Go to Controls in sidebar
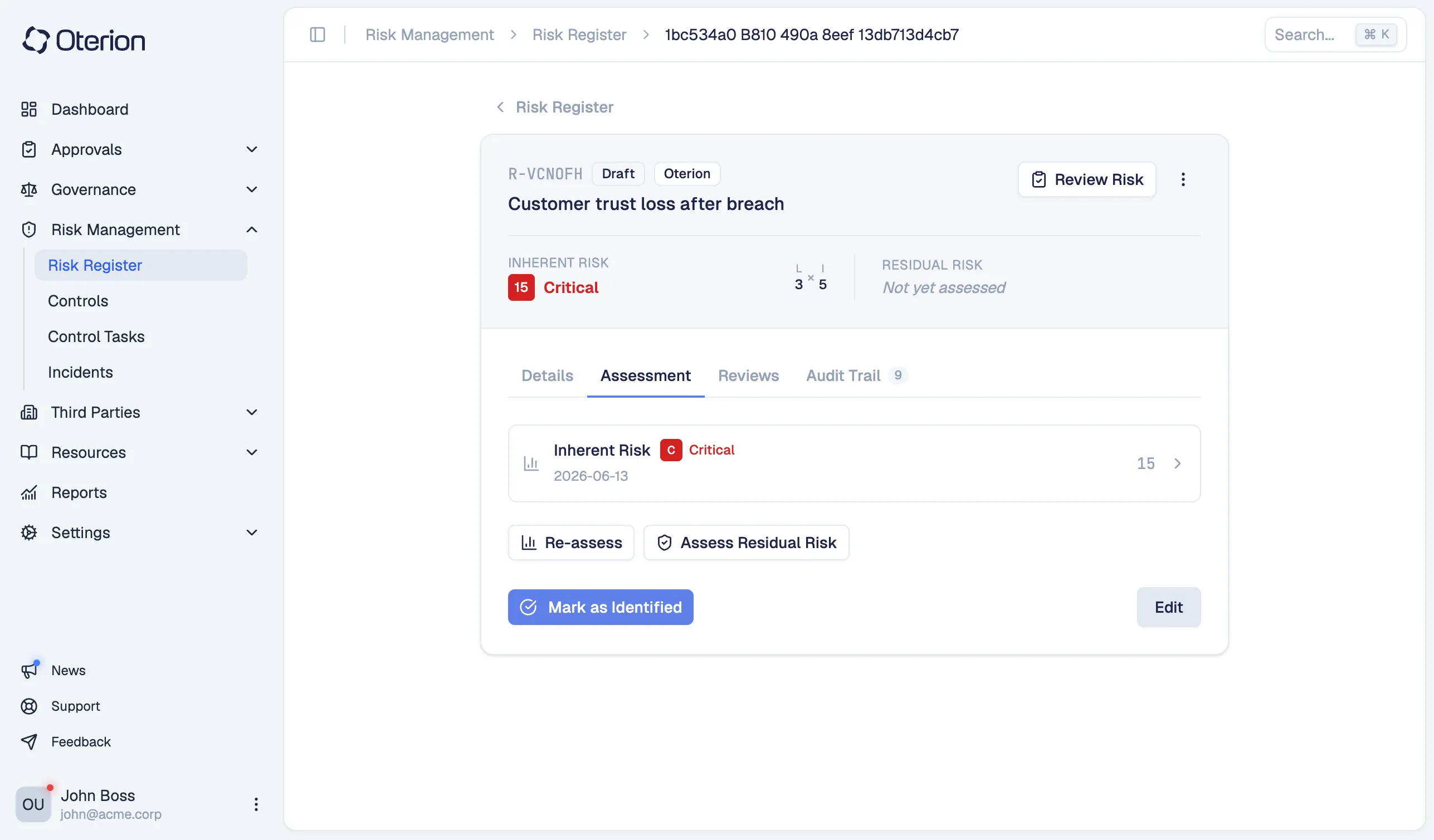Image resolution: width=1434 pixels, height=840 pixels. point(78,301)
